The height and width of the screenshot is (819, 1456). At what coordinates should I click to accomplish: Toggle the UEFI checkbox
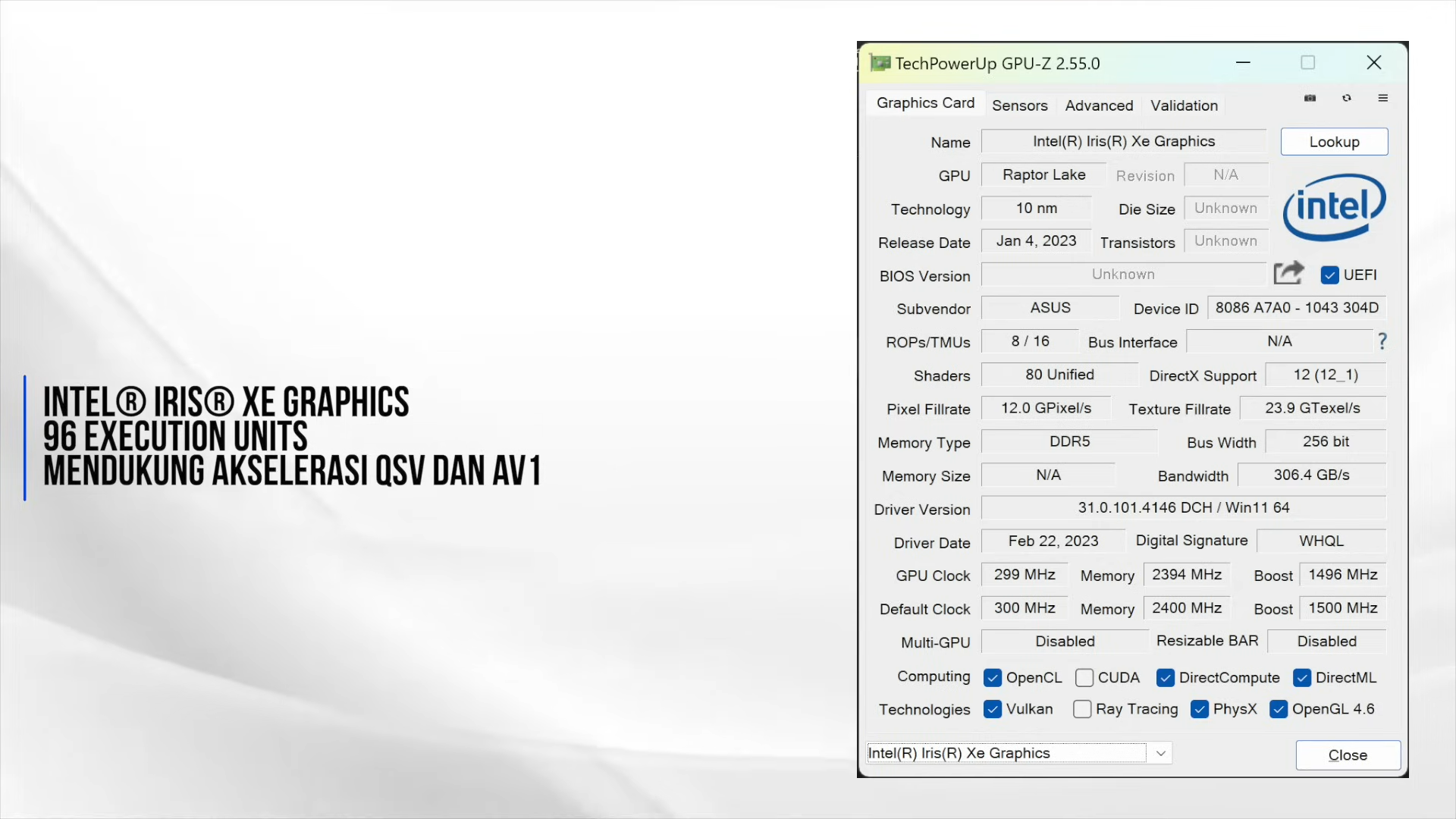click(x=1329, y=275)
